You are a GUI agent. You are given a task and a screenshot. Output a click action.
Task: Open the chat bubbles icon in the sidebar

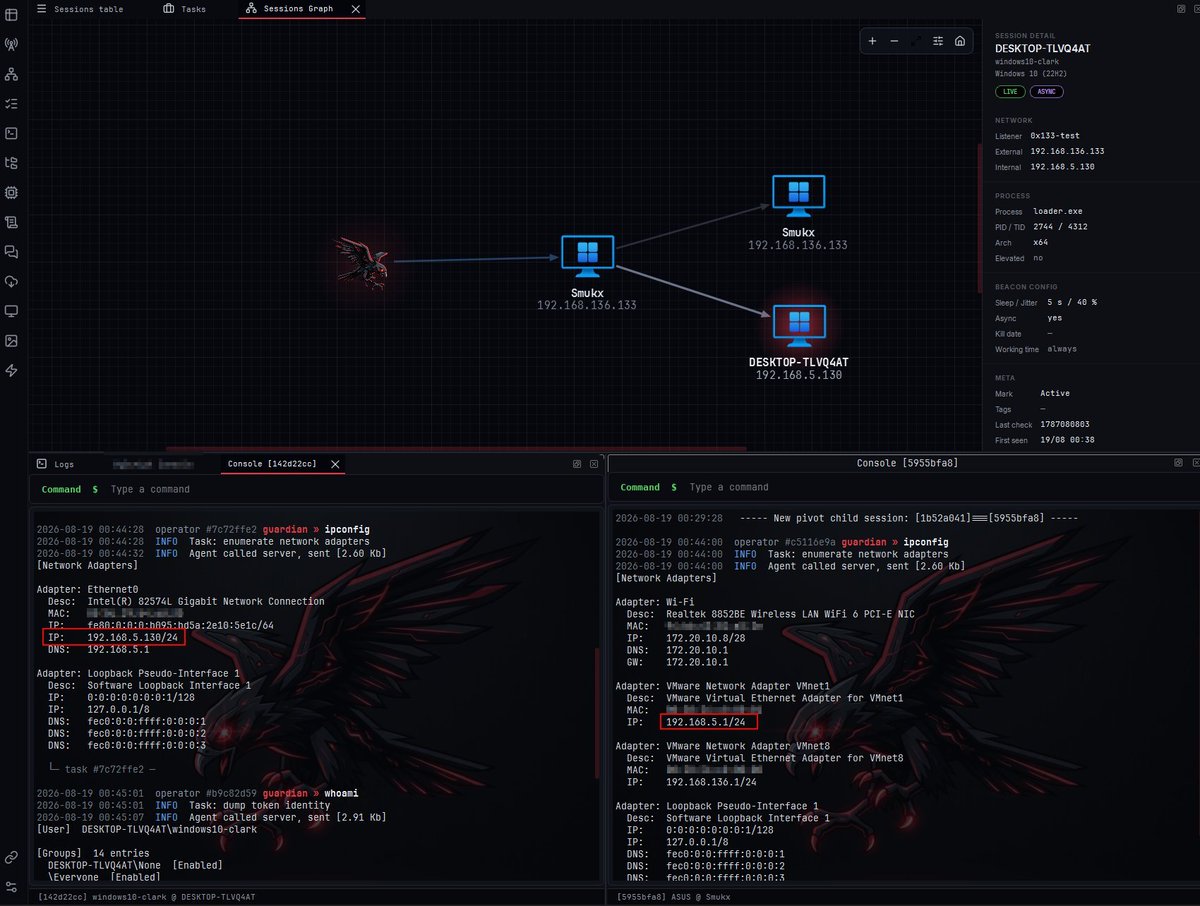12,251
